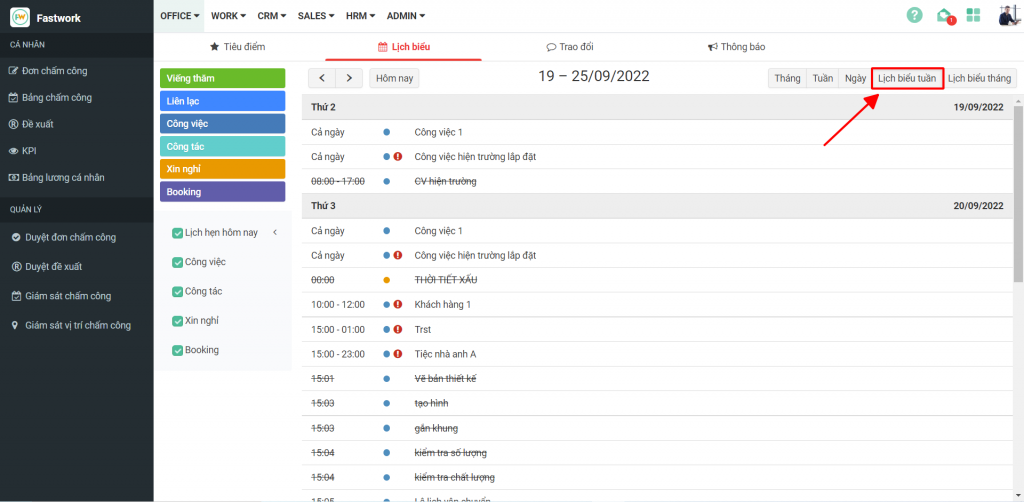The image size is (1024, 502).
Task: Click the Fastwork logo icon
Action: point(19,16)
